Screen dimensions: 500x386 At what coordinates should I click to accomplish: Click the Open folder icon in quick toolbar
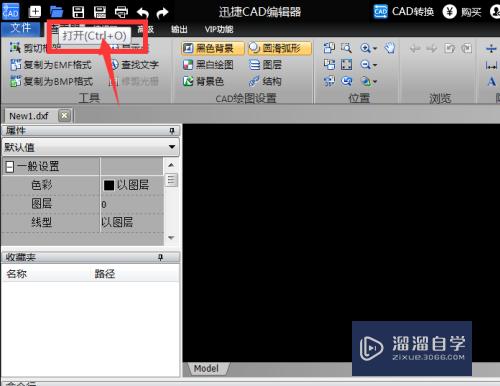(x=57, y=12)
